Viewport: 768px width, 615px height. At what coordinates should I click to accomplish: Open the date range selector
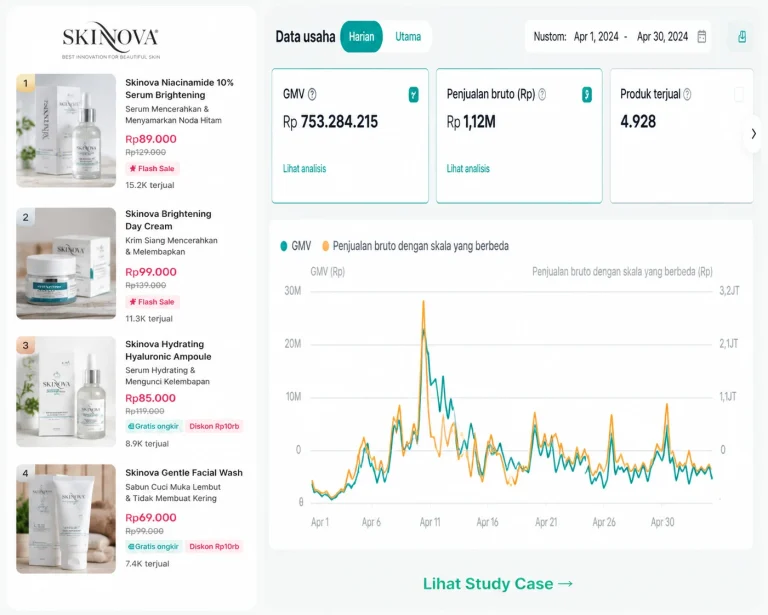pyautogui.click(x=620, y=37)
